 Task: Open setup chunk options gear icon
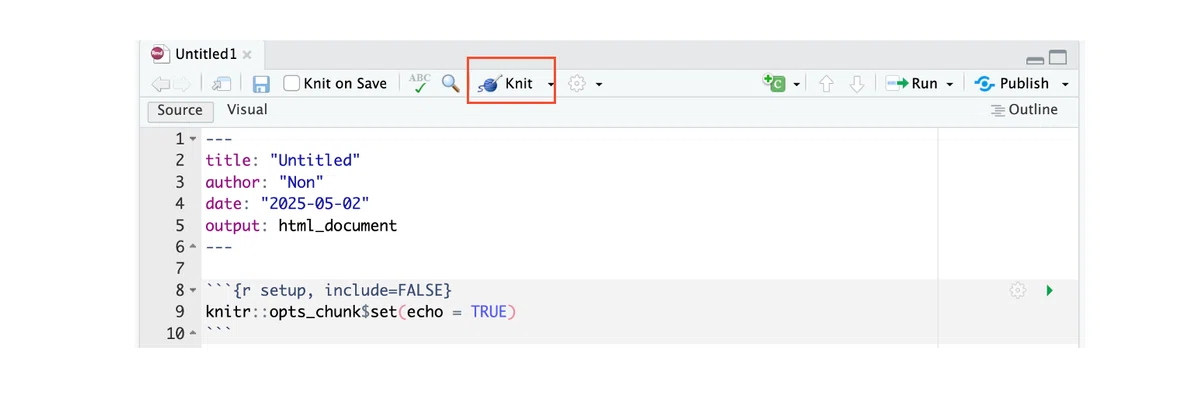pyautogui.click(x=1018, y=290)
